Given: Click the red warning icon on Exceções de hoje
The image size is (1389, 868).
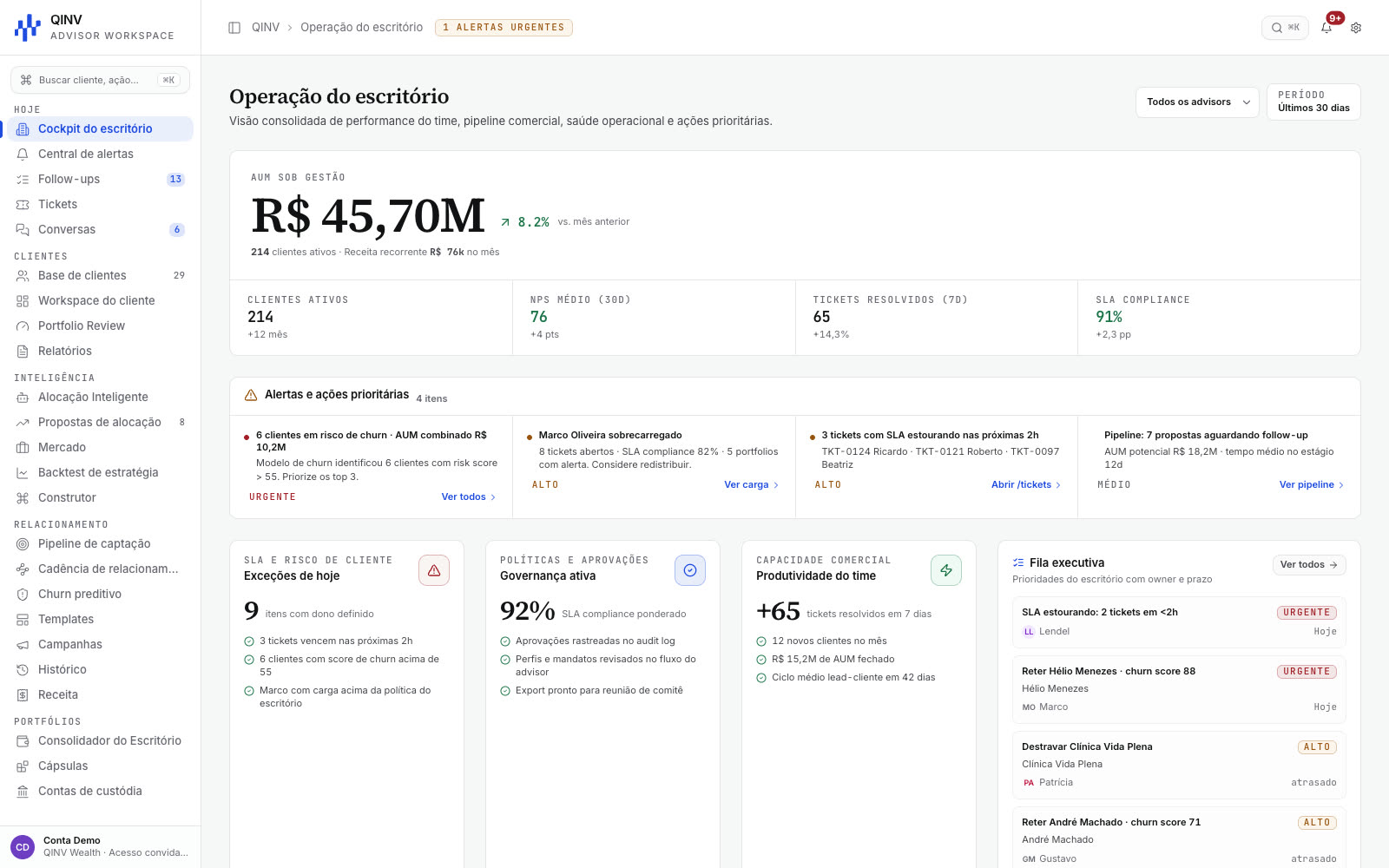Looking at the screenshot, I should pyautogui.click(x=434, y=570).
